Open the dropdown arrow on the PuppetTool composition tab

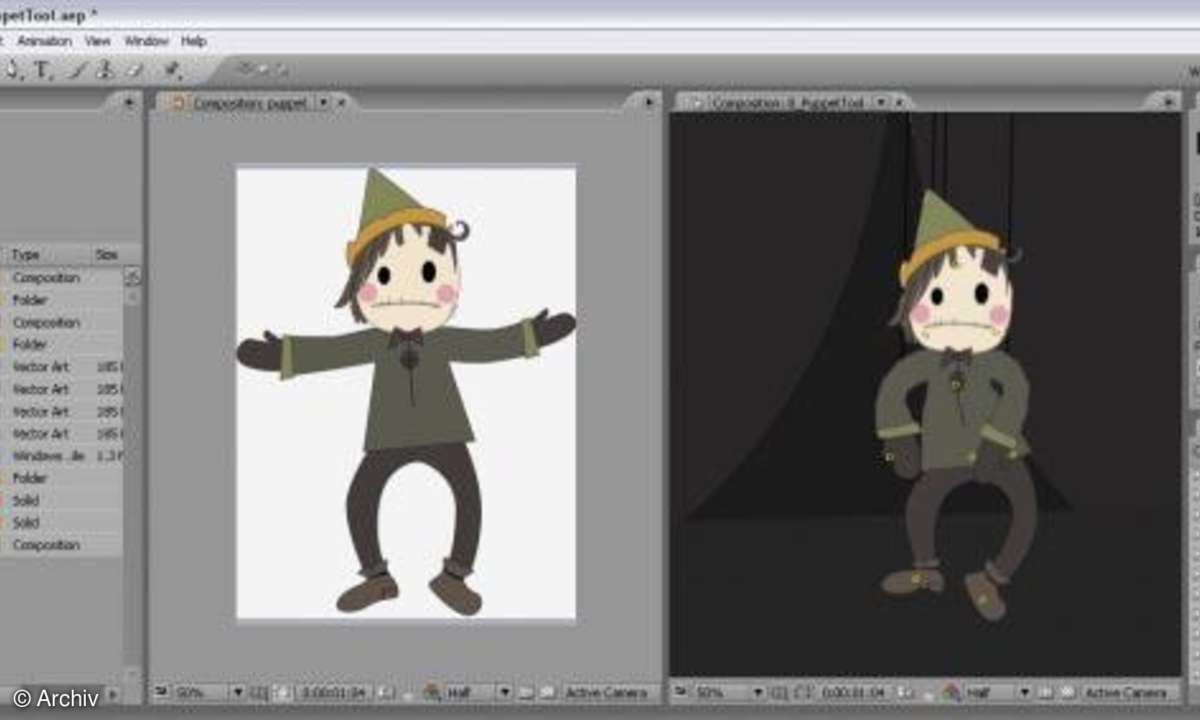tap(880, 102)
